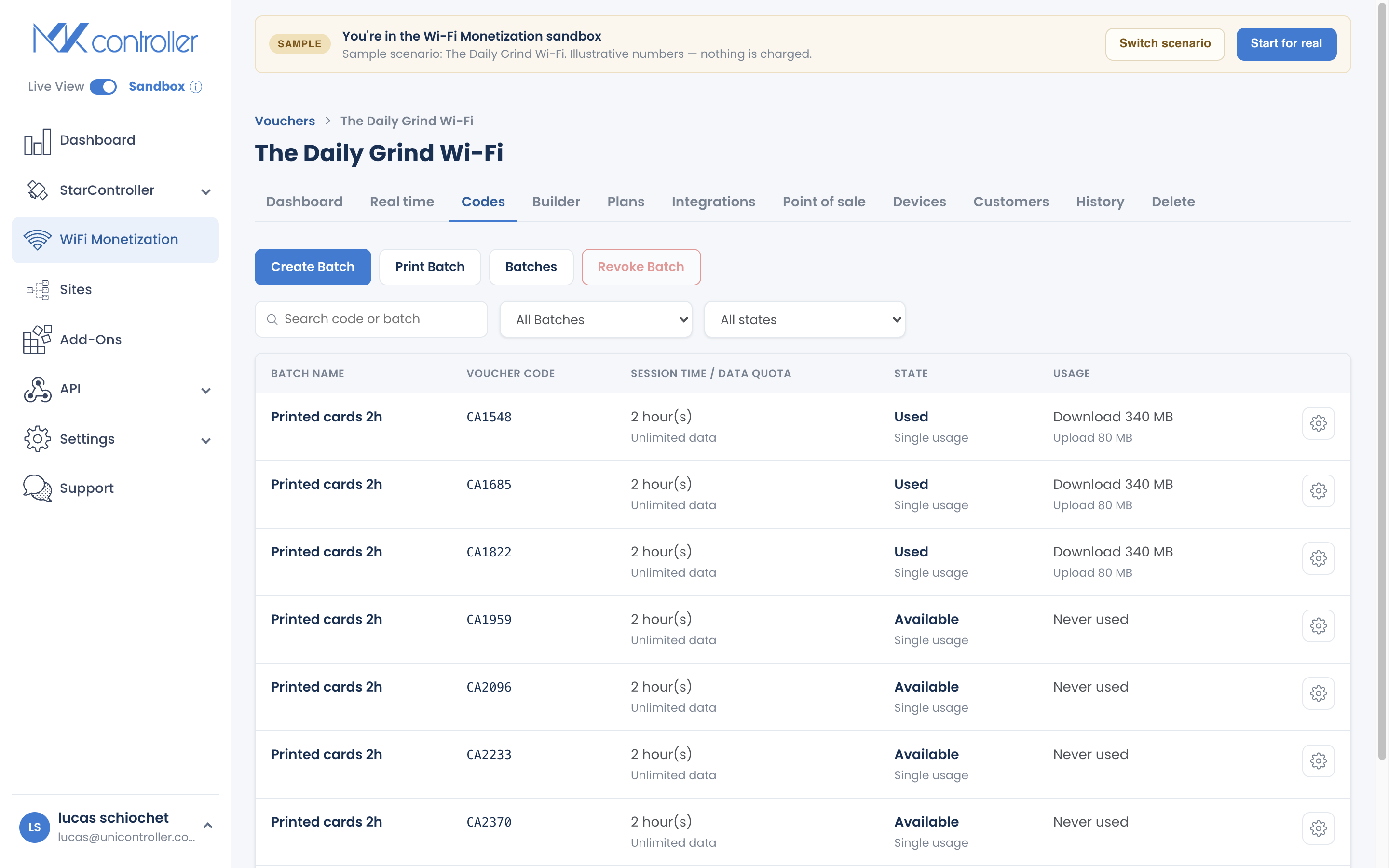Open Dashboard bar chart icon in sidebar
1389x868 pixels.
pos(37,141)
